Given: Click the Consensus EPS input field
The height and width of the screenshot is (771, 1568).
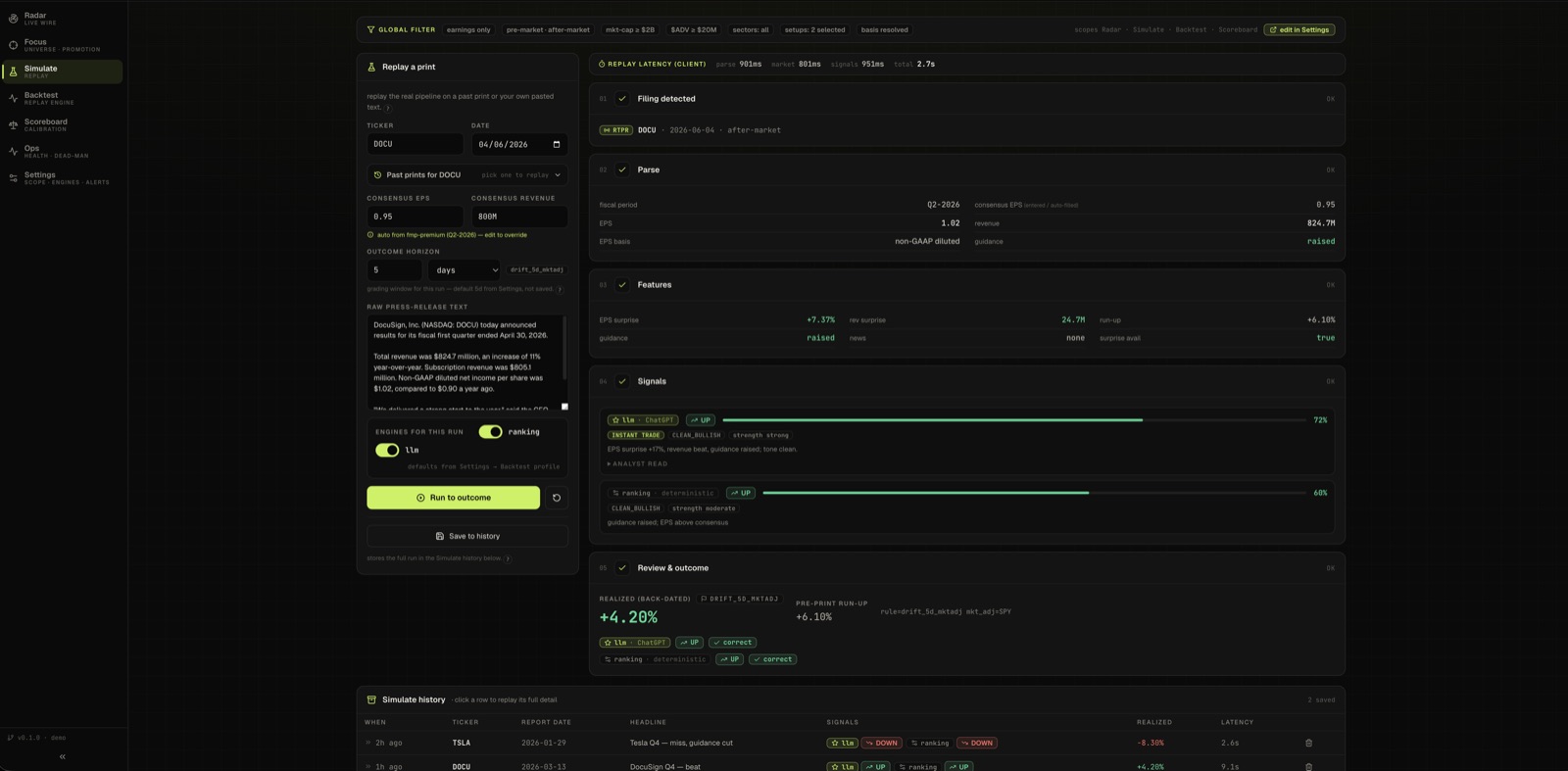Looking at the screenshot, I should 415,217.
